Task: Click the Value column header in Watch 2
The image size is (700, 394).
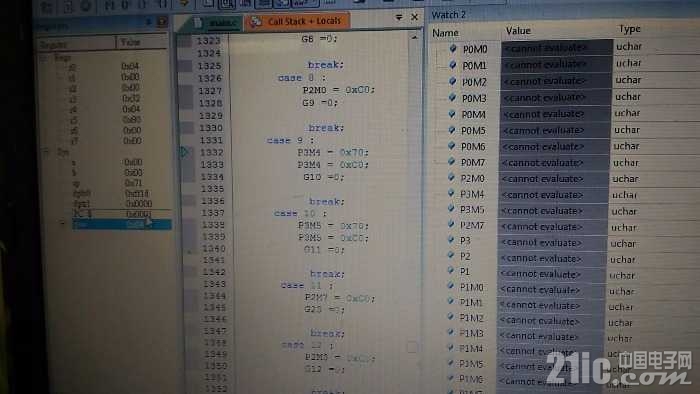Action: [x=518, y=31]
